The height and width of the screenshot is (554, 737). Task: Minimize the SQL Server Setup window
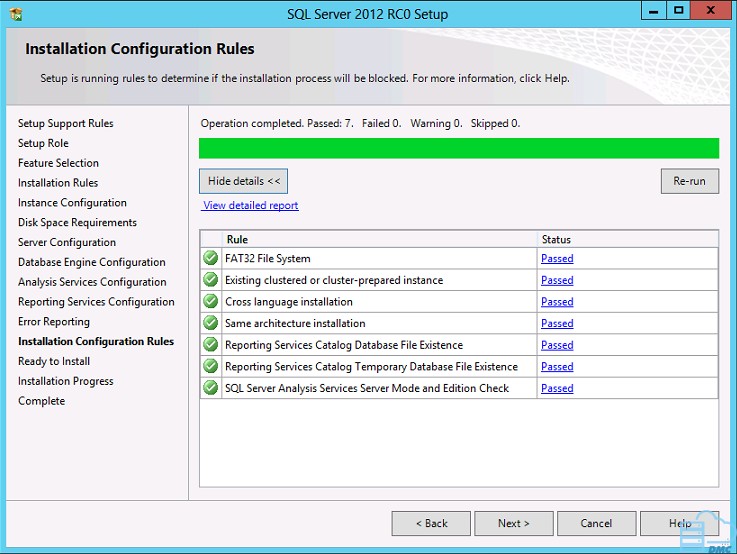click(x=653, y=11)
